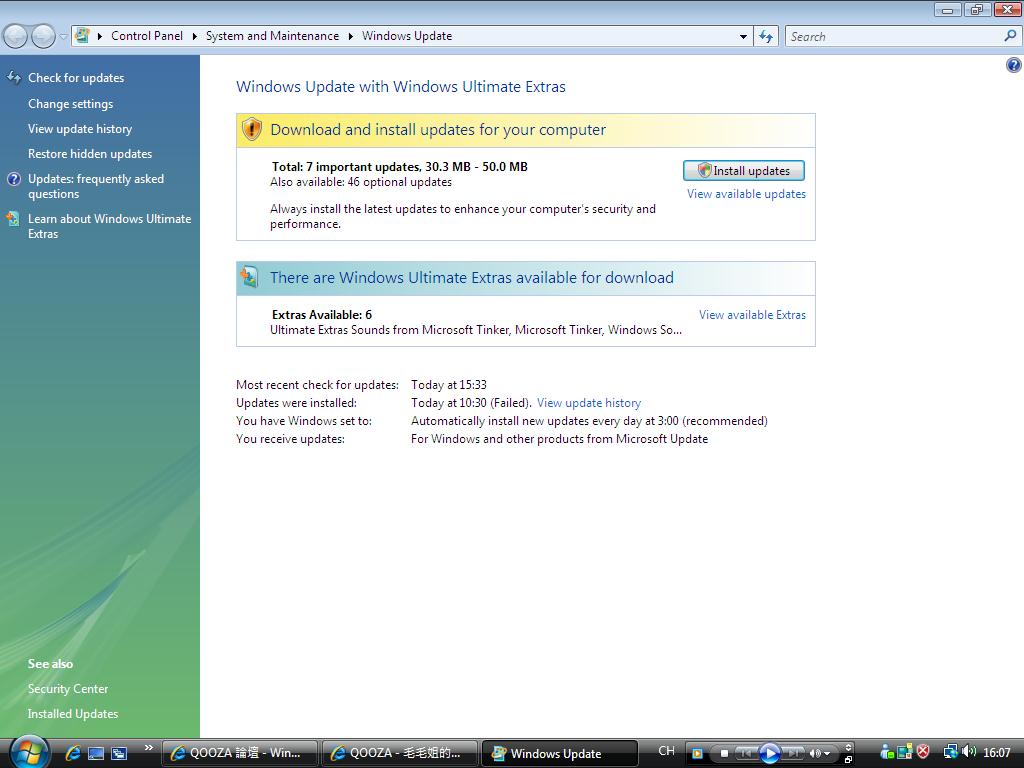The height and width of the screenshot is (768, 1024).
Task: Open the Windows Start orb
Action: [x=29, y=752]
